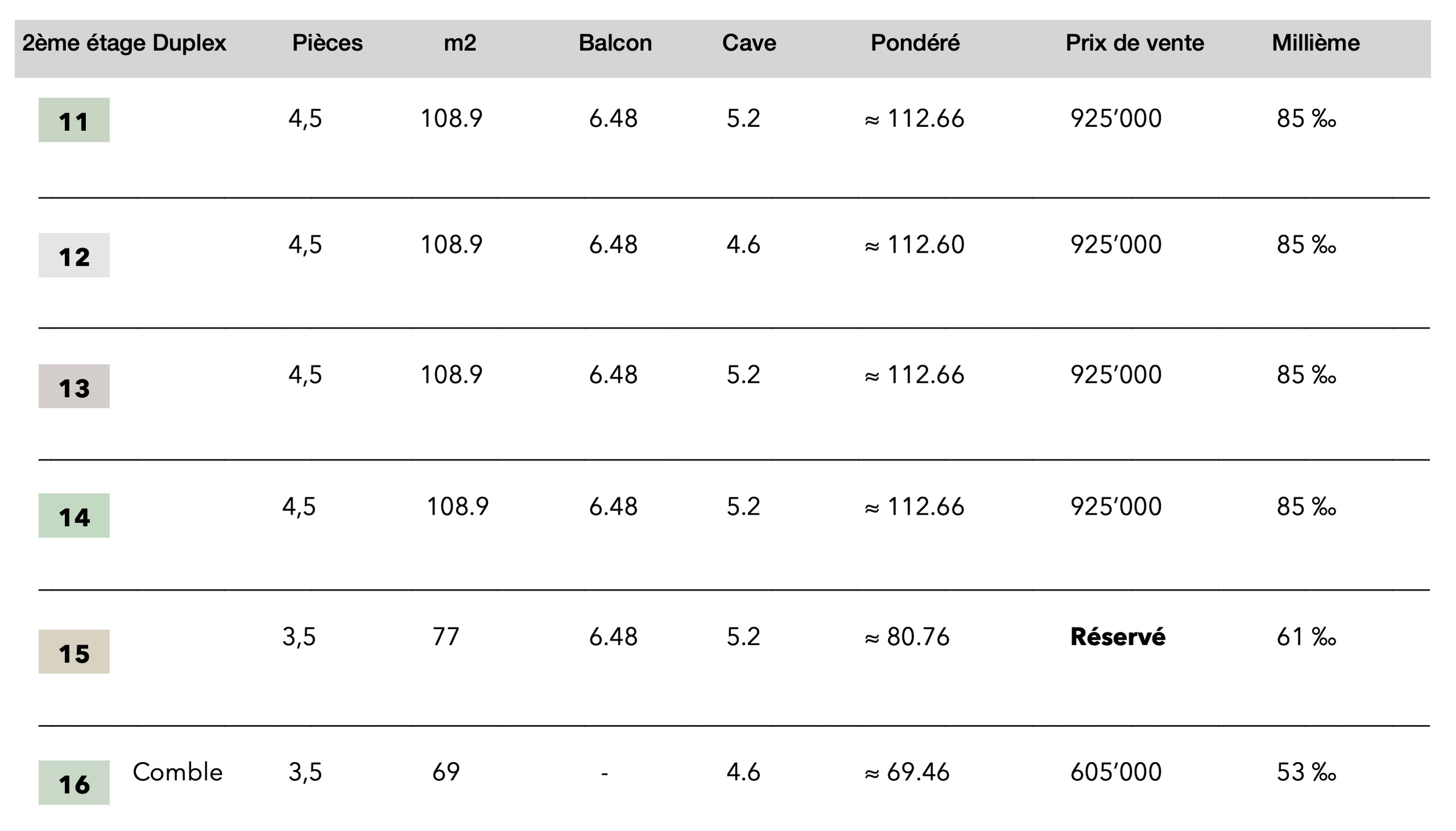Click the apartment 13 number badge
Viewport: 1456px width, 831px height.
74,386
